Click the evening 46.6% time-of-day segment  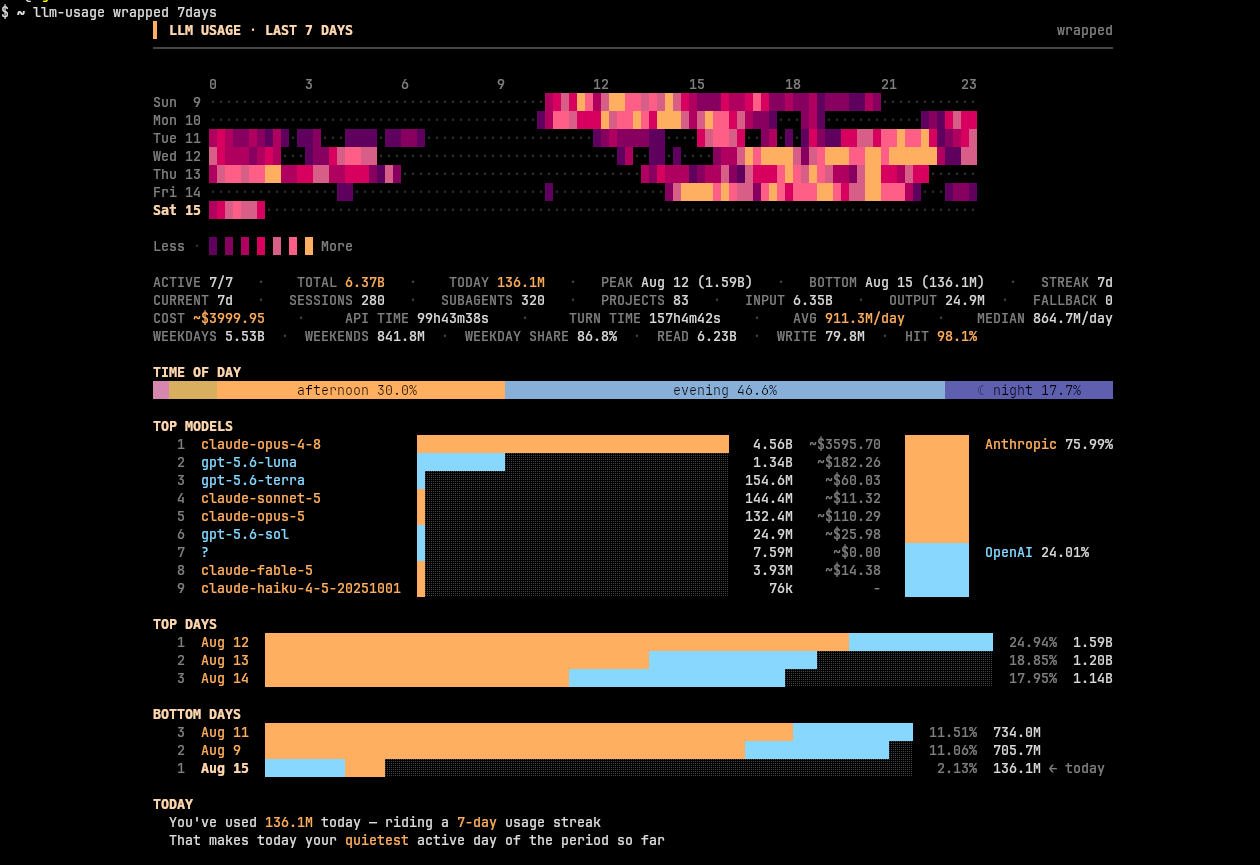tap(725, 390)
